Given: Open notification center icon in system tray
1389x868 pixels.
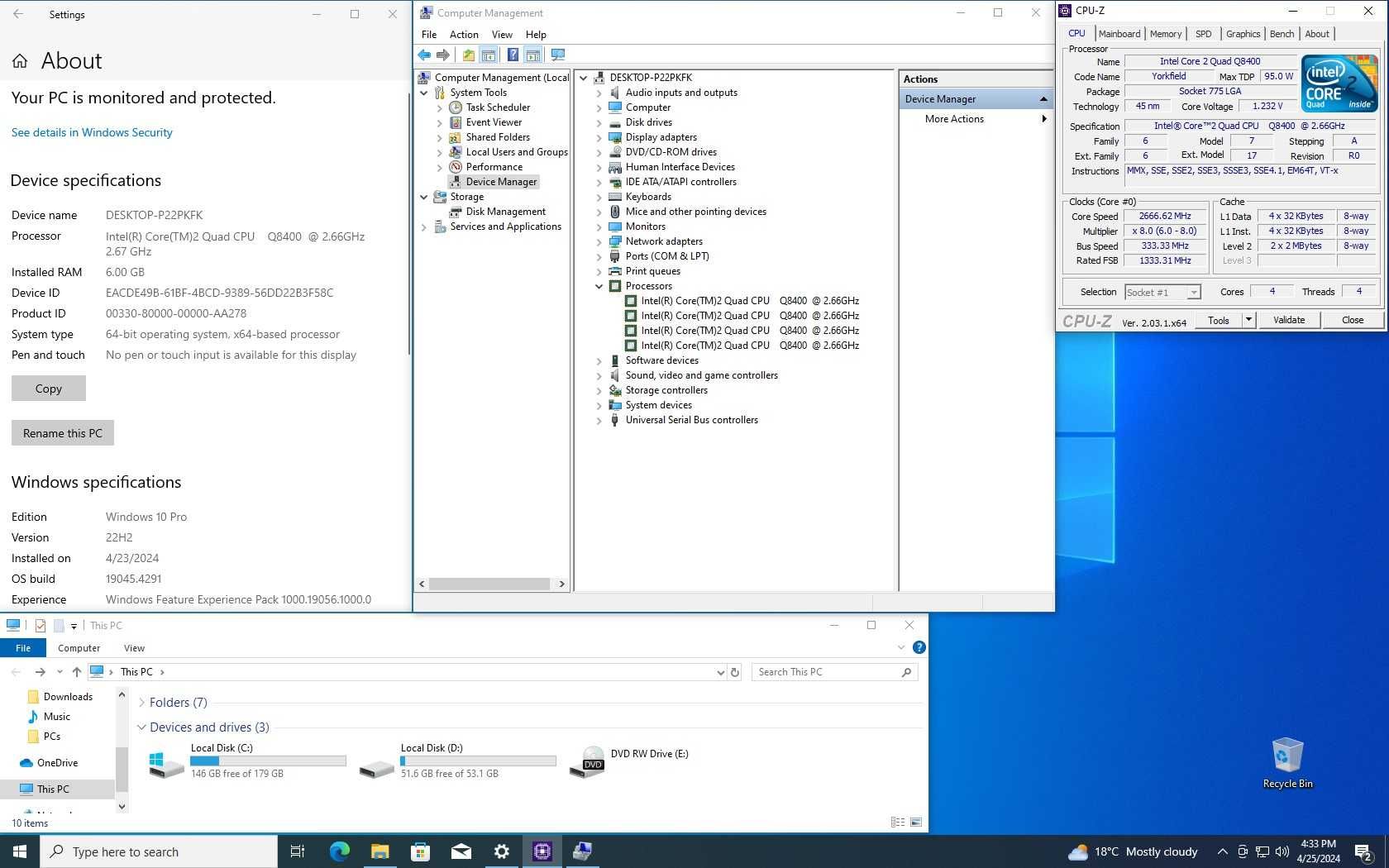Looking at the screenshot, I should click(x=1364, y=851).
